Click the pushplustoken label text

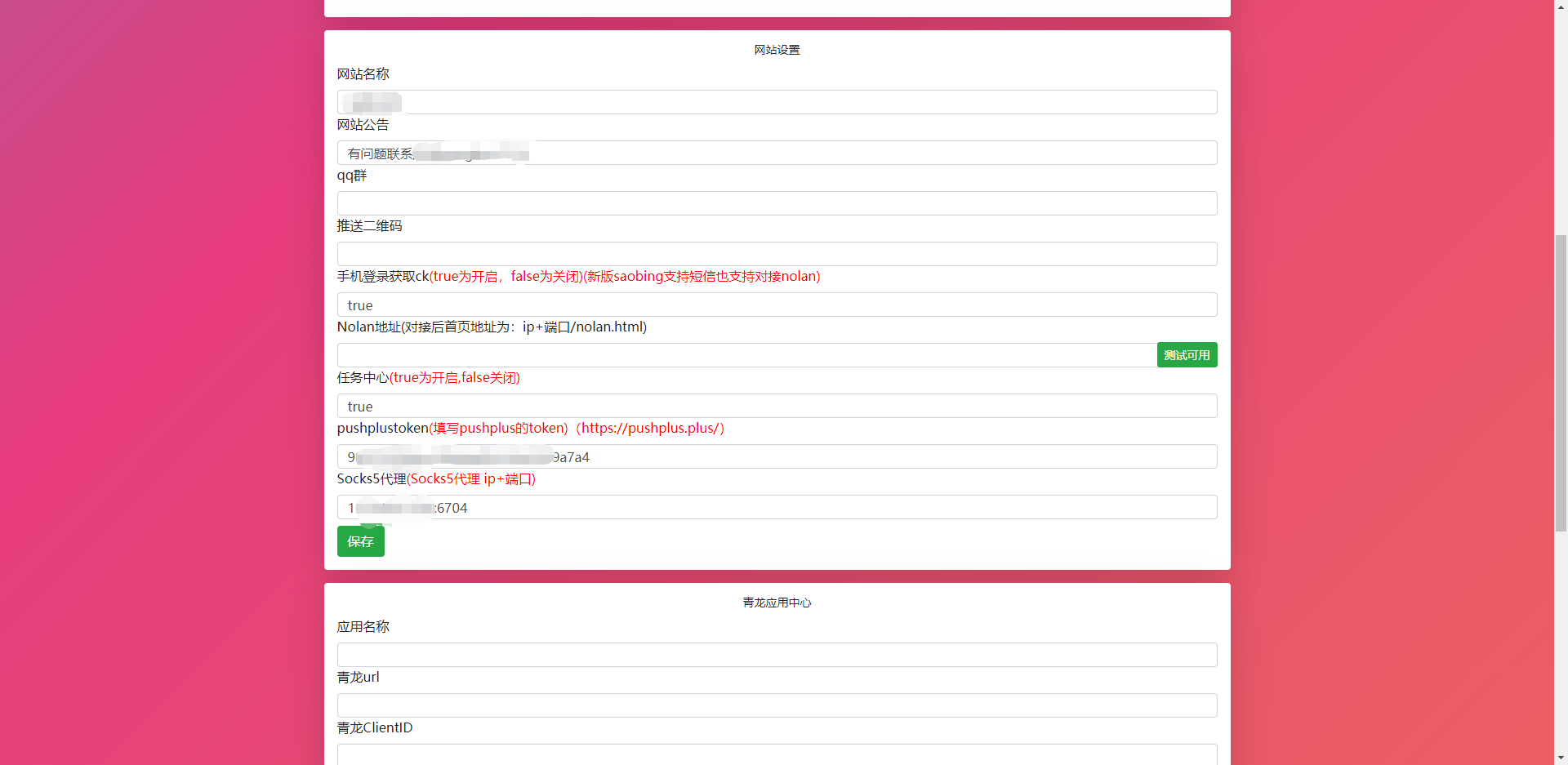[x=531, y=428]
